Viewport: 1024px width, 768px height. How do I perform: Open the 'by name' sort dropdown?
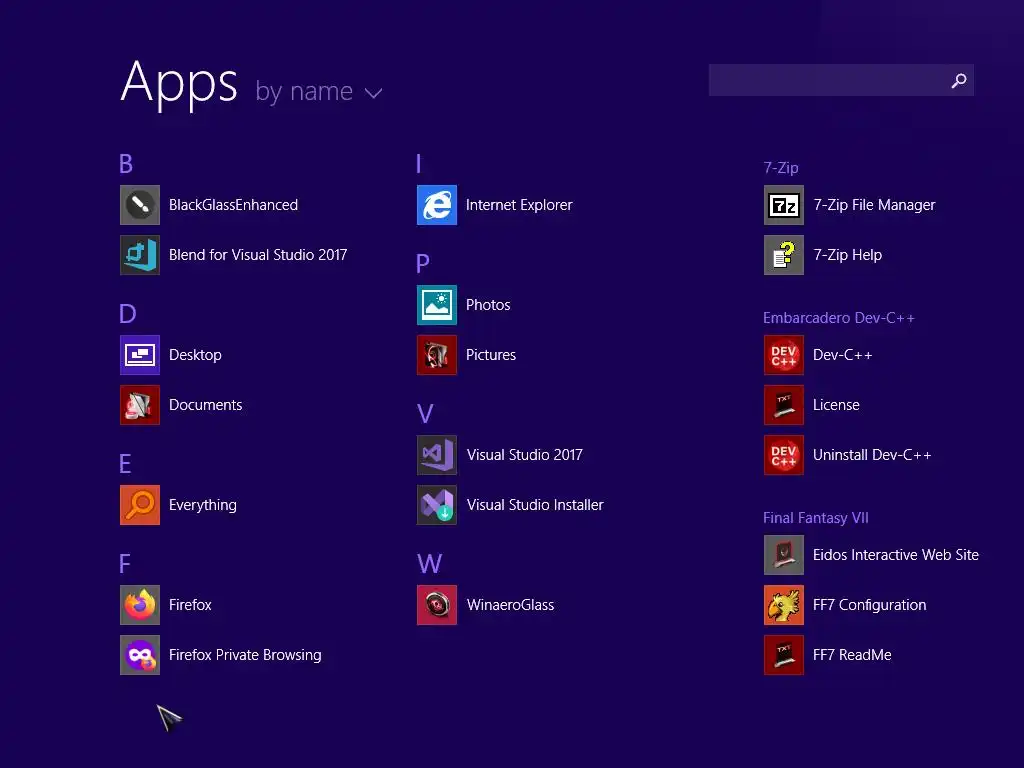pos(319,92)
